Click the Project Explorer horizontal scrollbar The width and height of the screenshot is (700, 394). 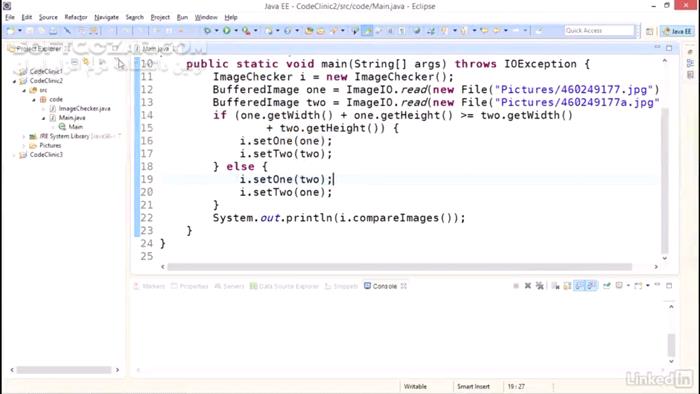pyautogui.click(x=64, y=370)
